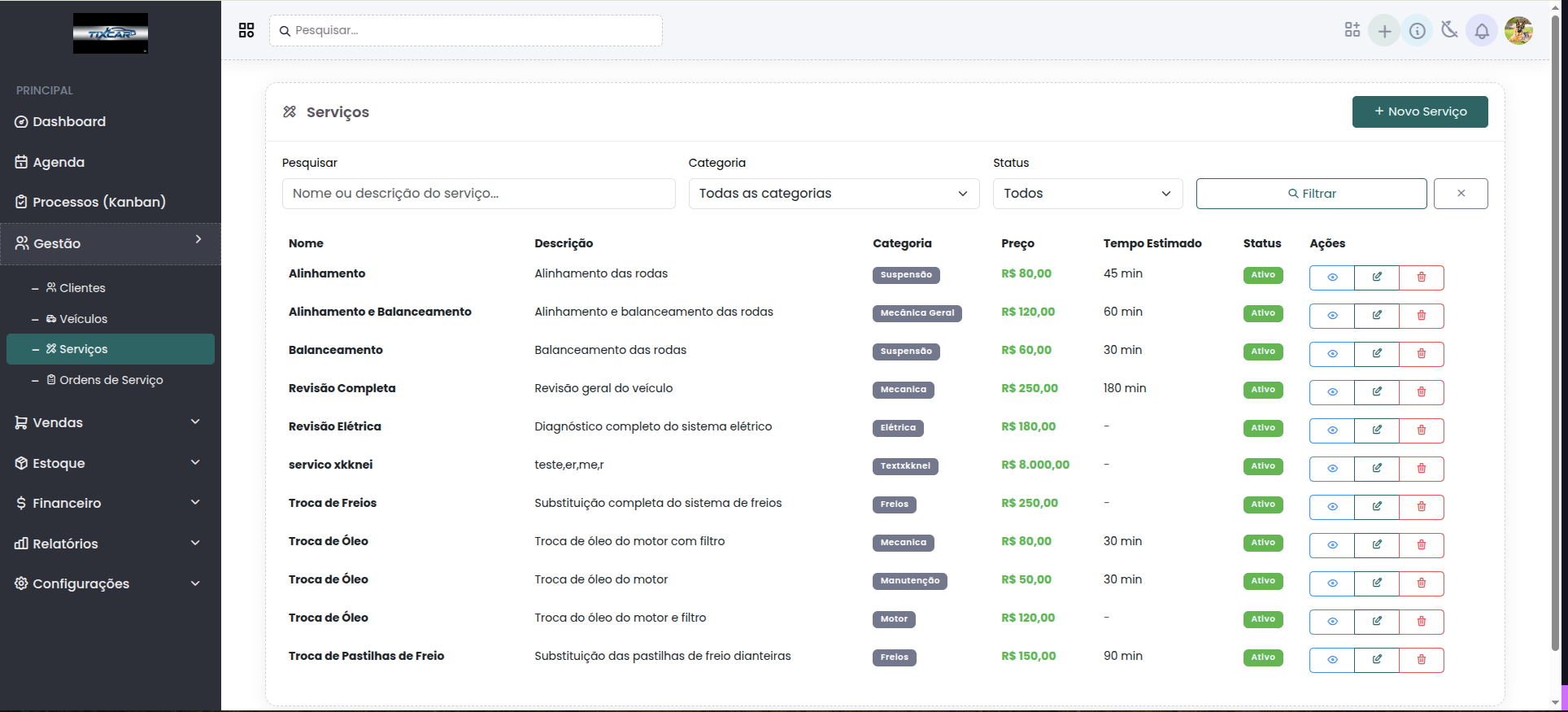Screen dimensions: 1568x712
Task: Delete the Troca de Freios service
Action: click(1421, 507)
